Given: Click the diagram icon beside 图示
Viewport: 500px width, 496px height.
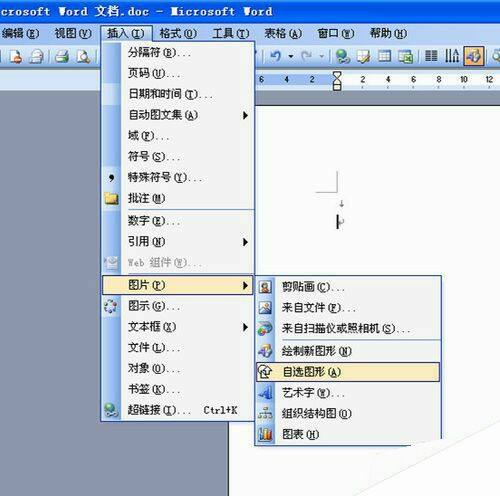Looking at the screenshot, I should [x=111, y=306].
